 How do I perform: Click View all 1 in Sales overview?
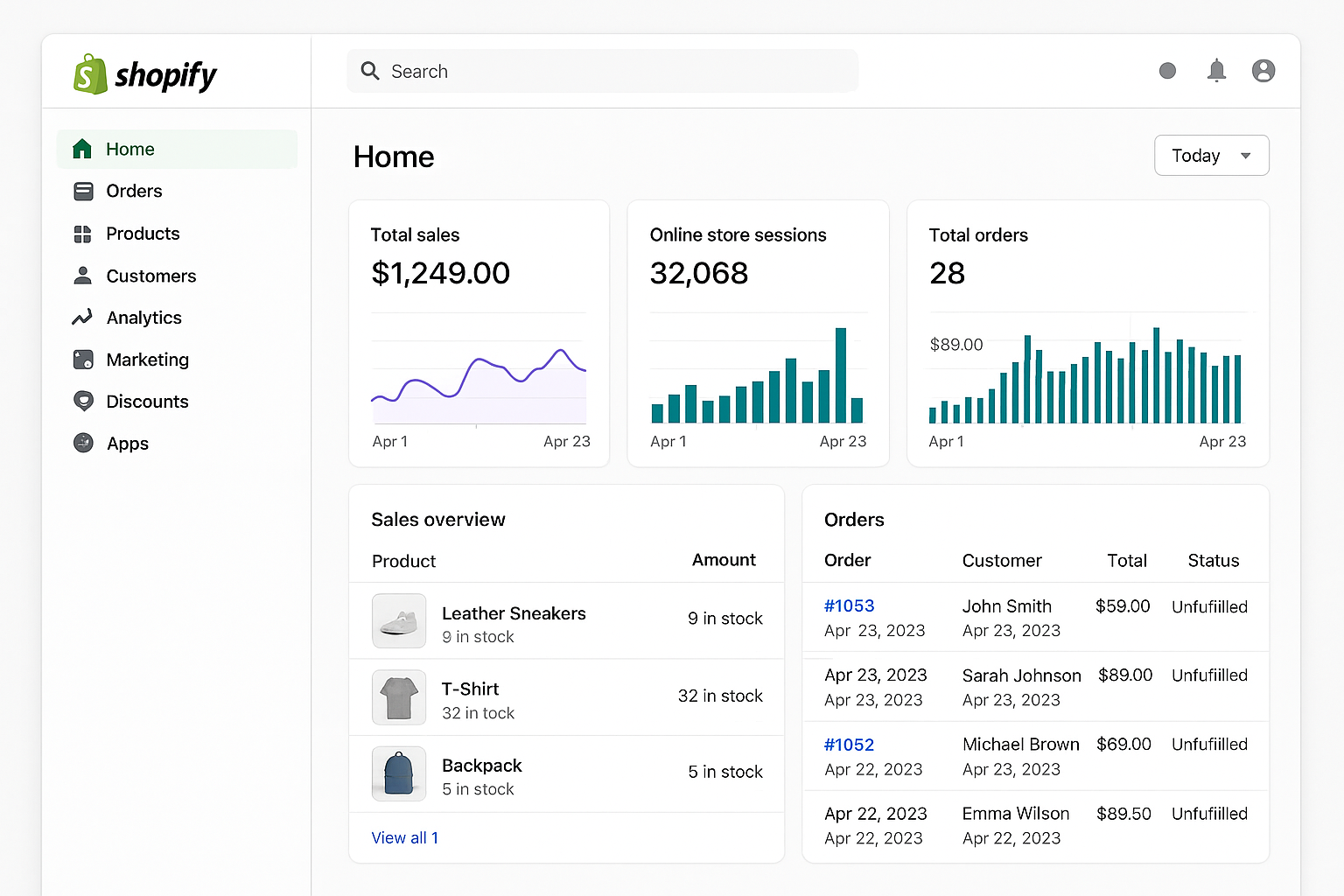pos(405,837)
